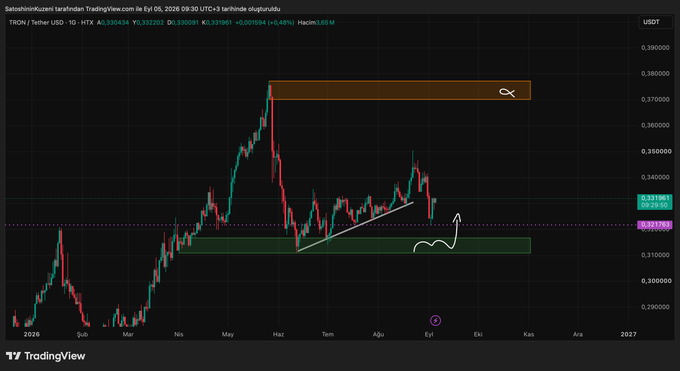Viewport: 680px width, 371px height.
Task: Click the 0,310000 price axis label
Action: coord(655,255)
